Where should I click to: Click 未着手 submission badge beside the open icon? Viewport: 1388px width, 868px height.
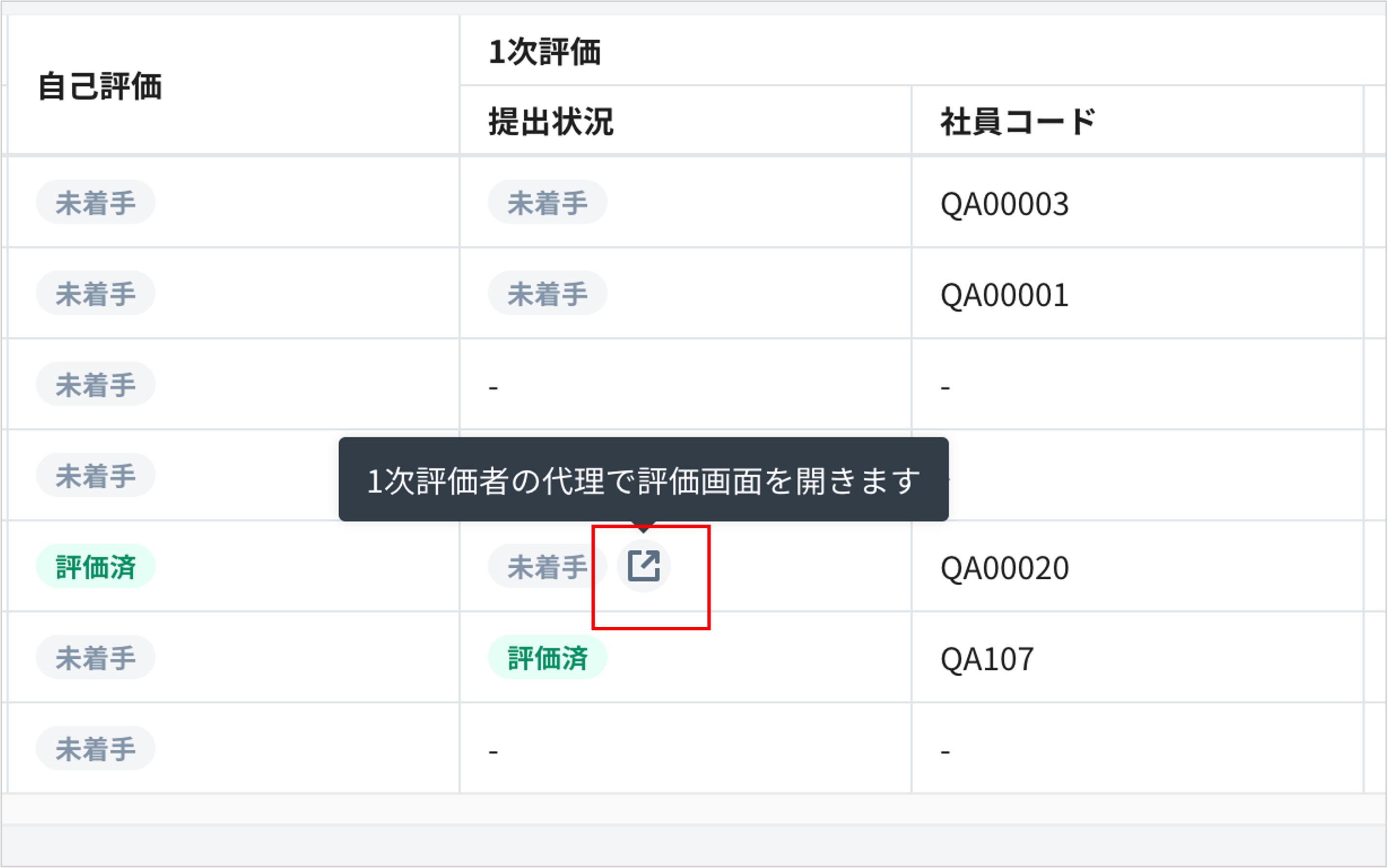547,567
